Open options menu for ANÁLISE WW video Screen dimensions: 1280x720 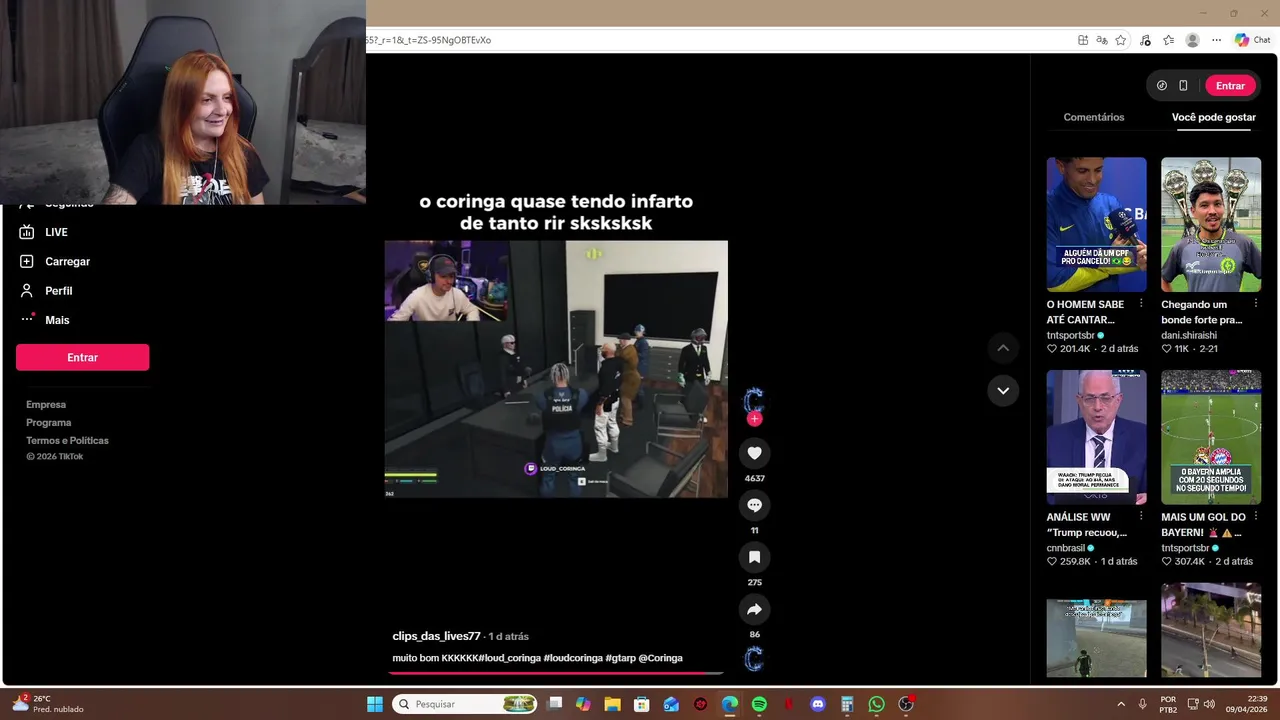[1141, 517]
